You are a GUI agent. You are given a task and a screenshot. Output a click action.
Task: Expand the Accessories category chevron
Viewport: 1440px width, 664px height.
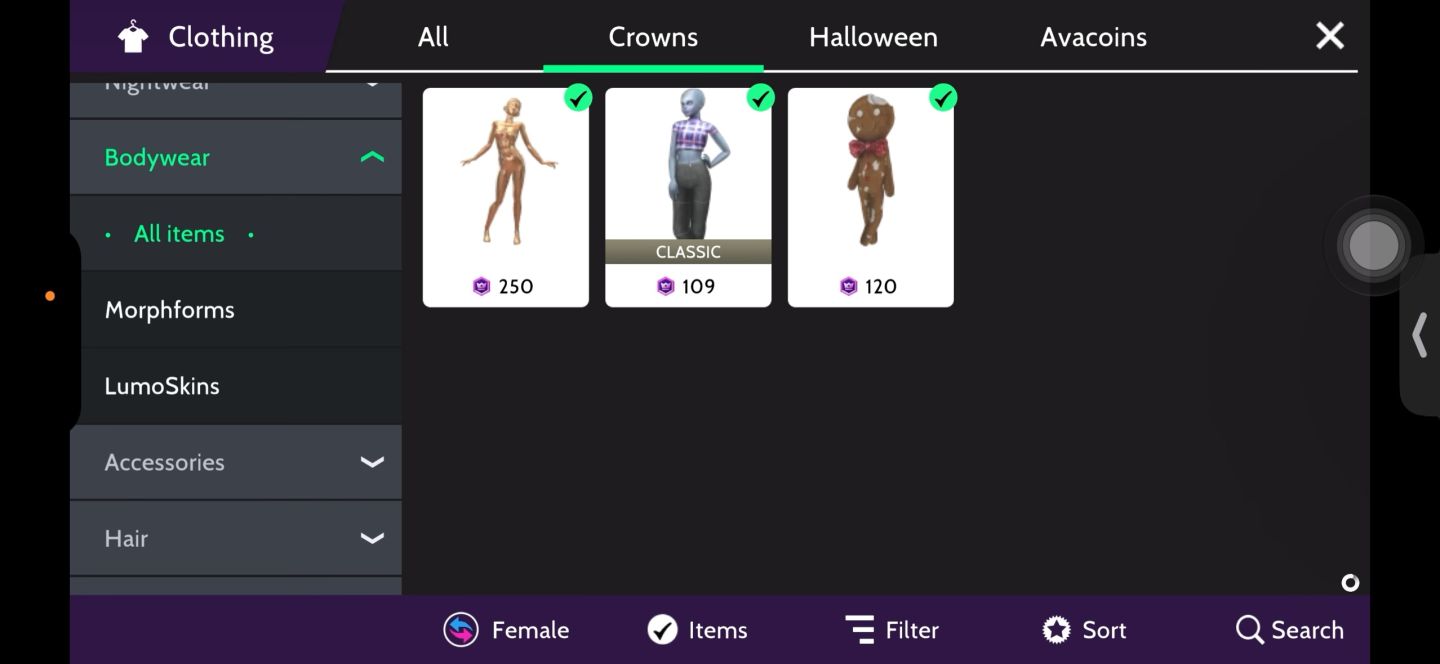372,462
